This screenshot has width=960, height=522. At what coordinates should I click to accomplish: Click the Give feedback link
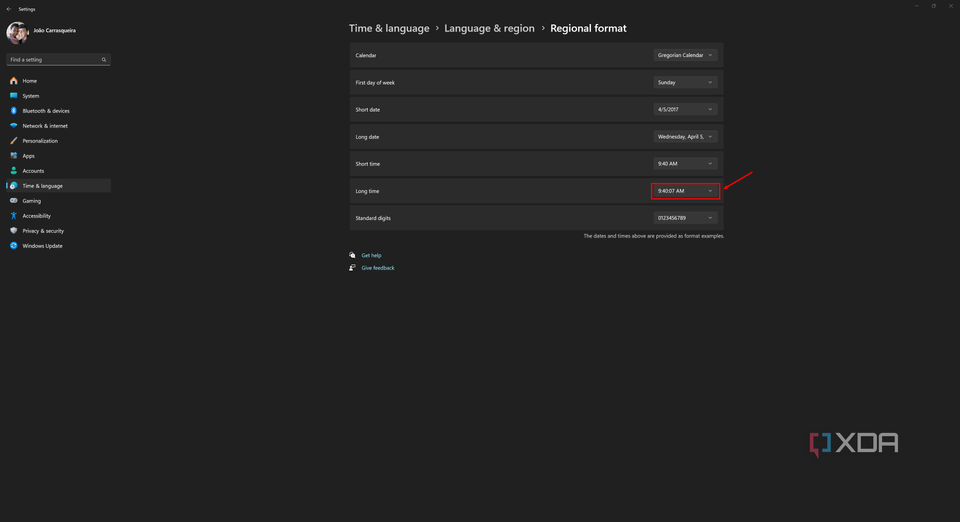378,268
